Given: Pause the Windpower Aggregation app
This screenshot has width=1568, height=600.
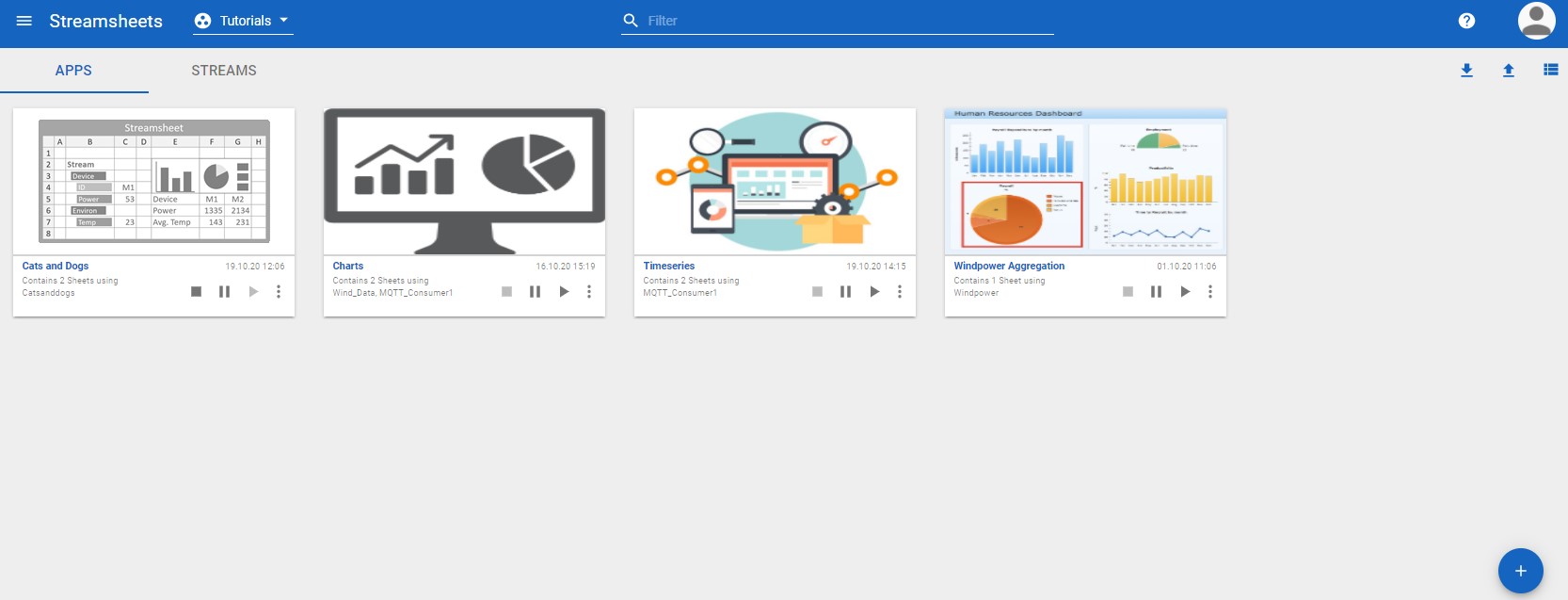Looking at the screenshot, I should click(x=1156, y=292).
